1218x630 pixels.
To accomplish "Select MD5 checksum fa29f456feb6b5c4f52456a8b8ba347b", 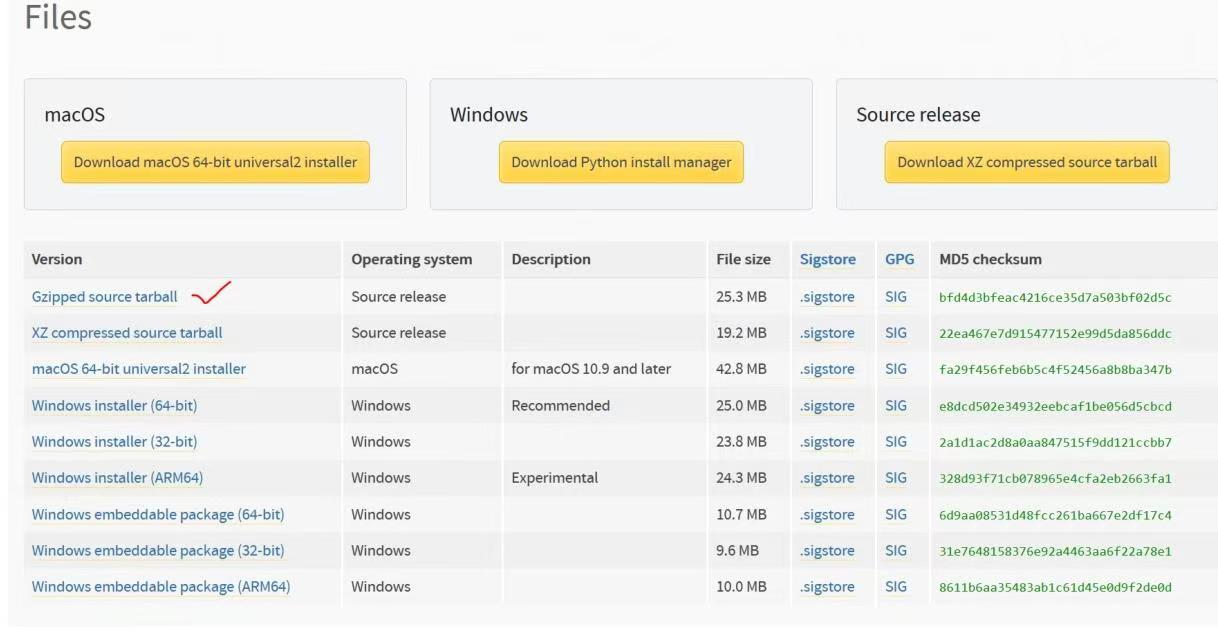I will [1055, 370].
